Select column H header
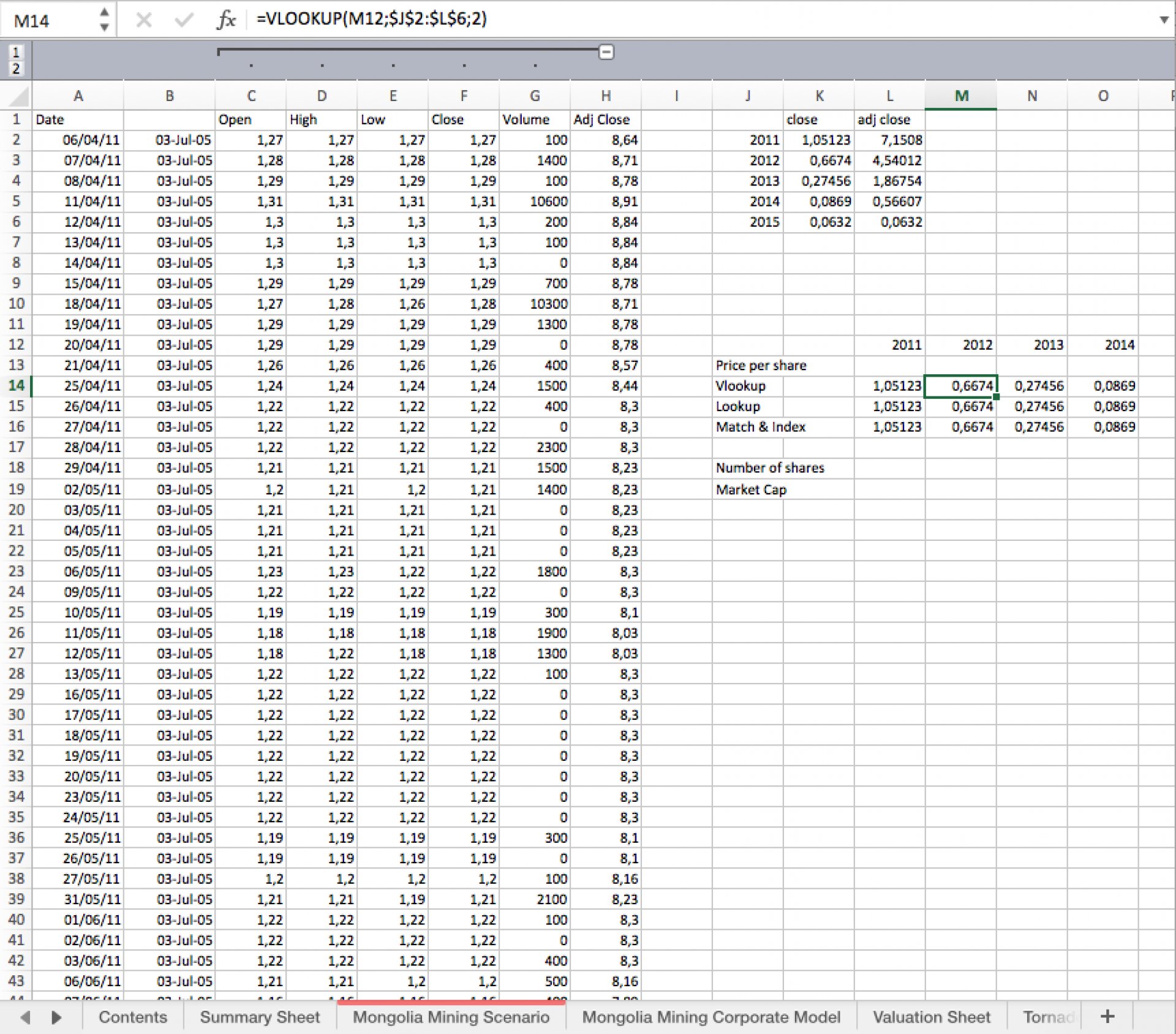Viewport: 1176px width, 1034px height. pos(606,96)
